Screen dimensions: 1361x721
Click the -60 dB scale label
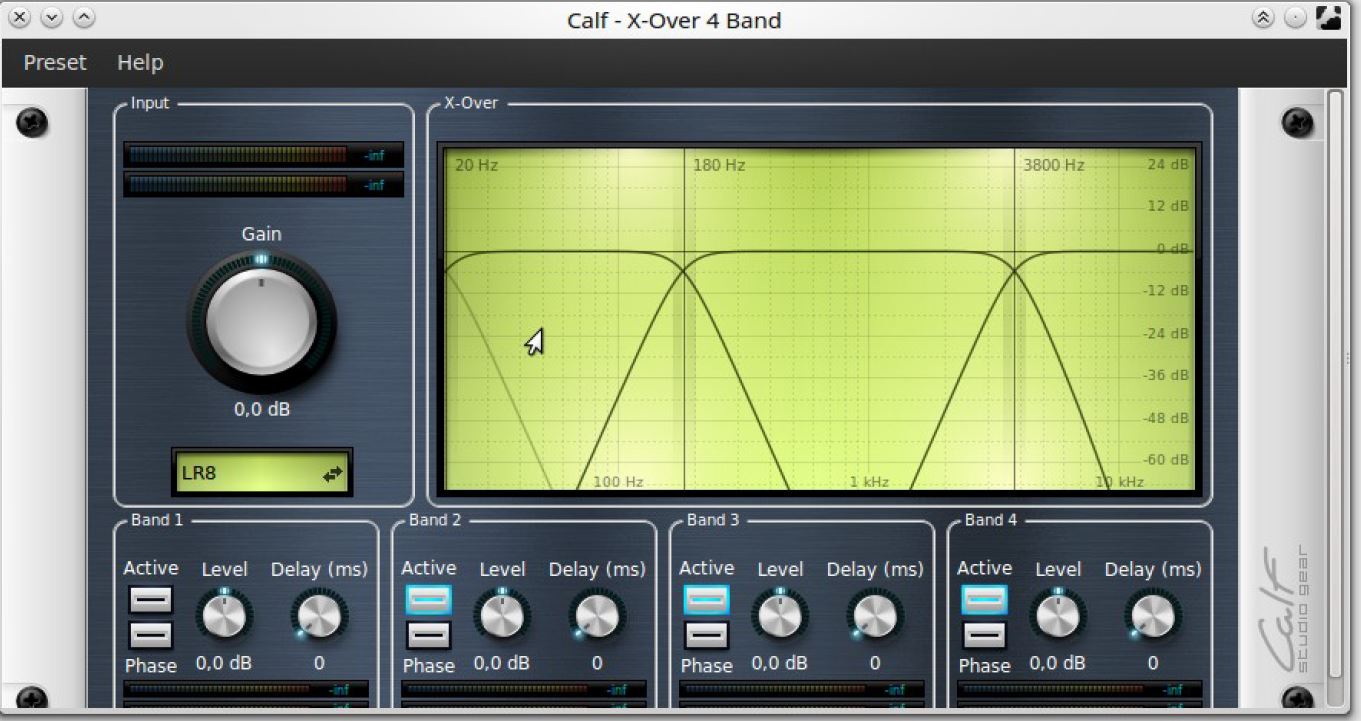coord(1167,460)
